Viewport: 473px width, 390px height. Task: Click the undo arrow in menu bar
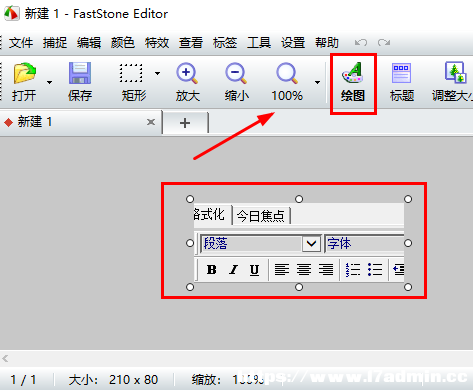(361, 43)
